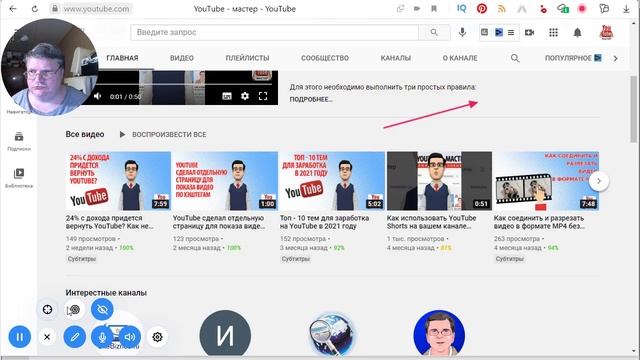Screen dimensions: 640x360
Task: Select the focus target crosshair tool
Action: click(47, 309)
